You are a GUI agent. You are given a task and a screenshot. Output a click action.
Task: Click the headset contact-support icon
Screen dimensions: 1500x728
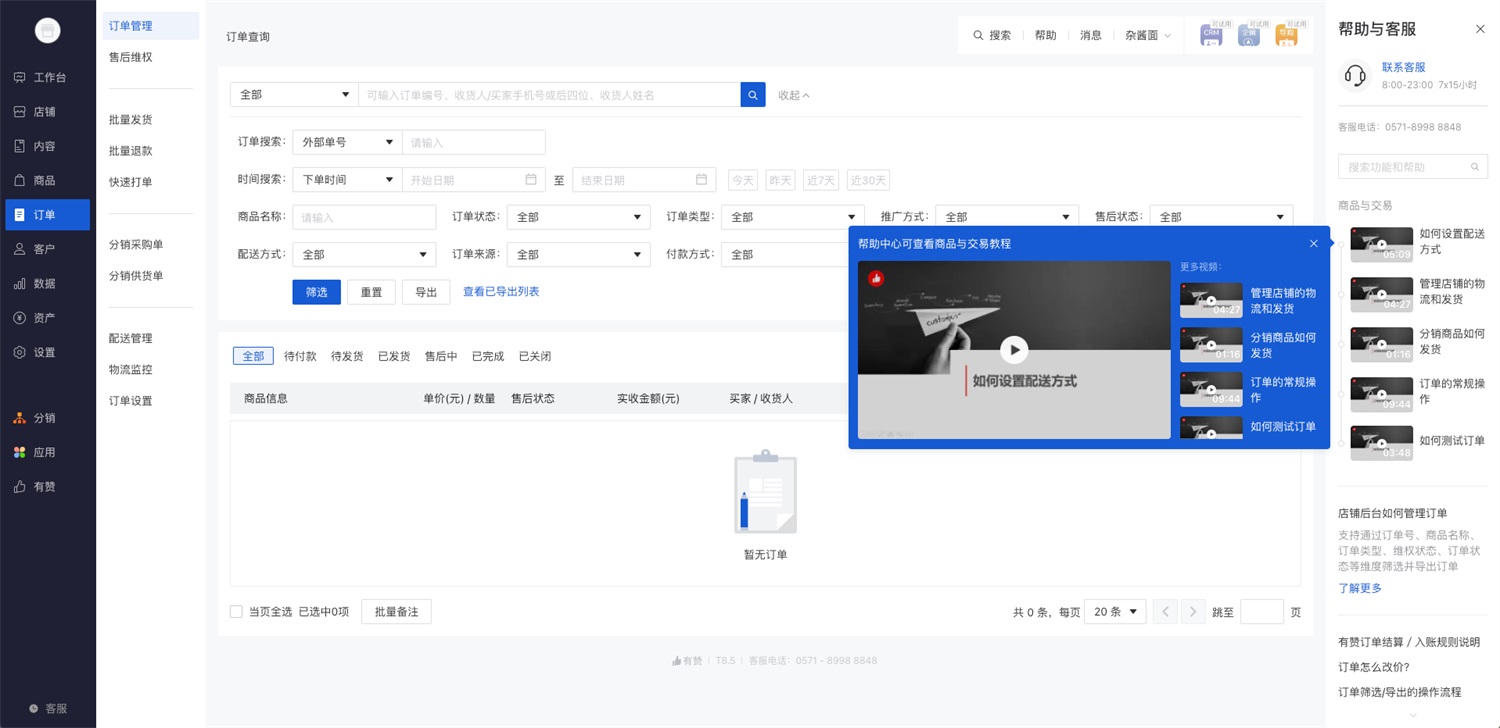tap(1355, 75)
